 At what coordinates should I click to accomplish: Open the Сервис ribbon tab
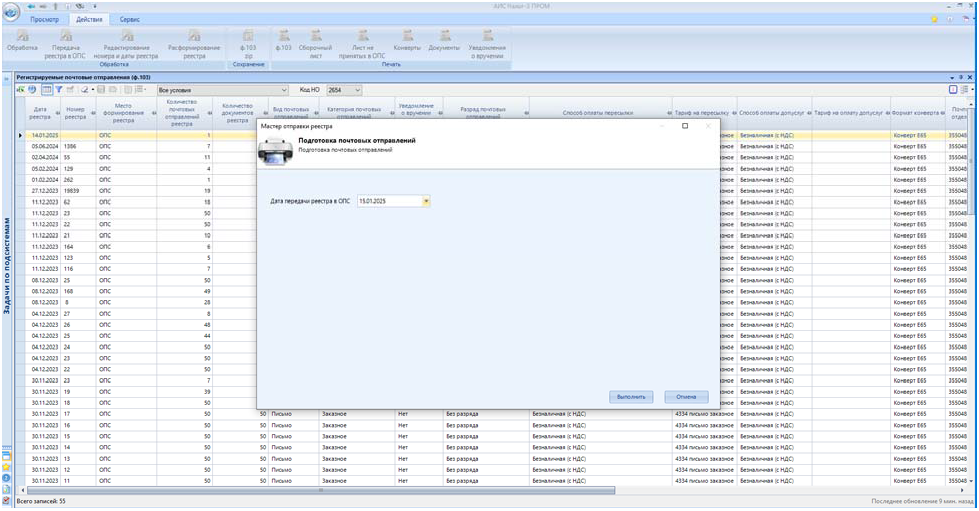130,19
